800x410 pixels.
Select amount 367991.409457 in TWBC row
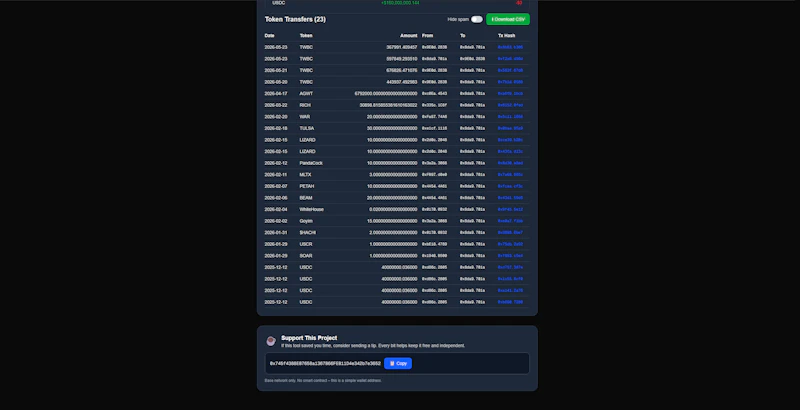click(402, 47)
